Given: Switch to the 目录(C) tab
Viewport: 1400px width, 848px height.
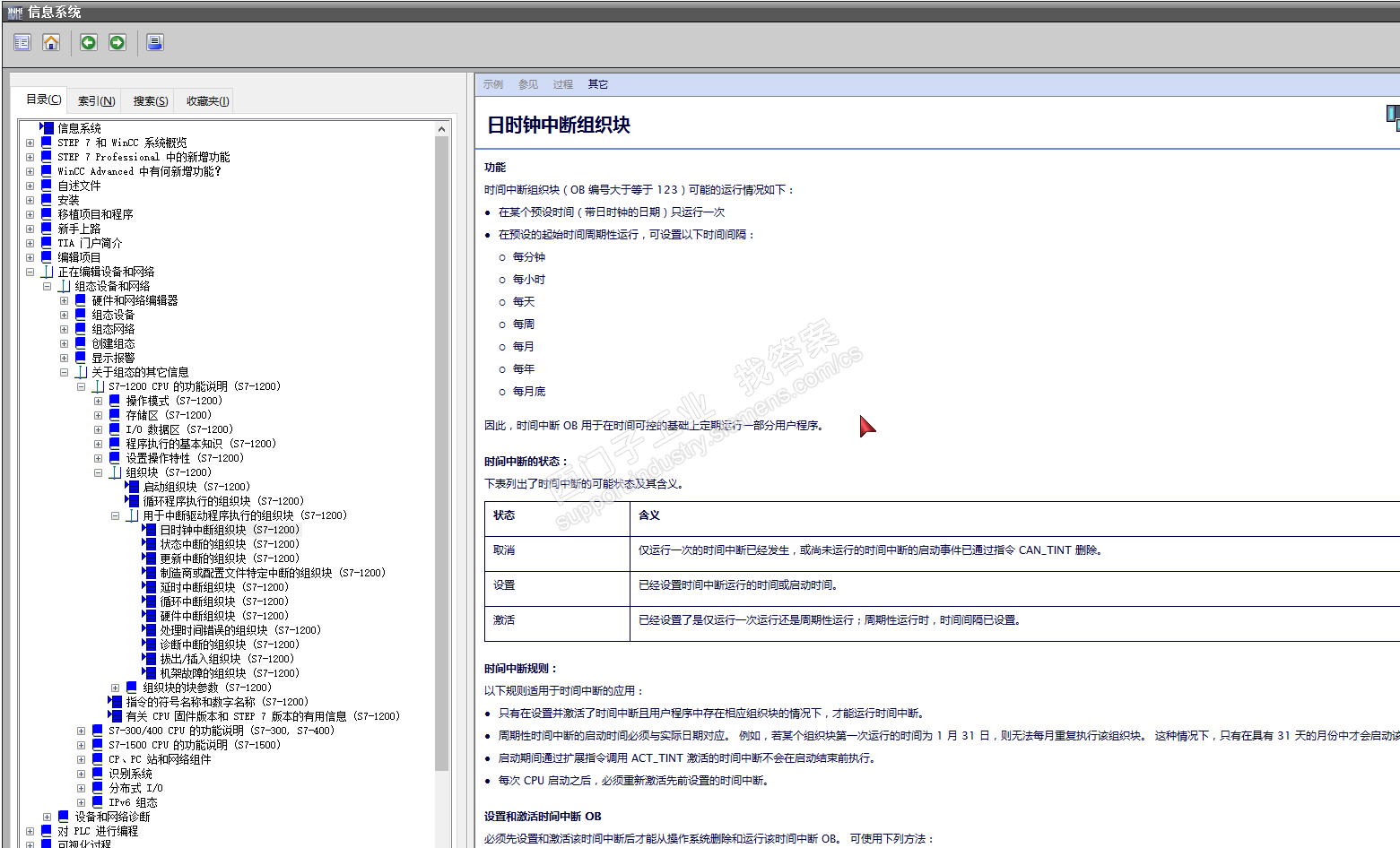Looking at the screenshot, I should click(43, 100).
